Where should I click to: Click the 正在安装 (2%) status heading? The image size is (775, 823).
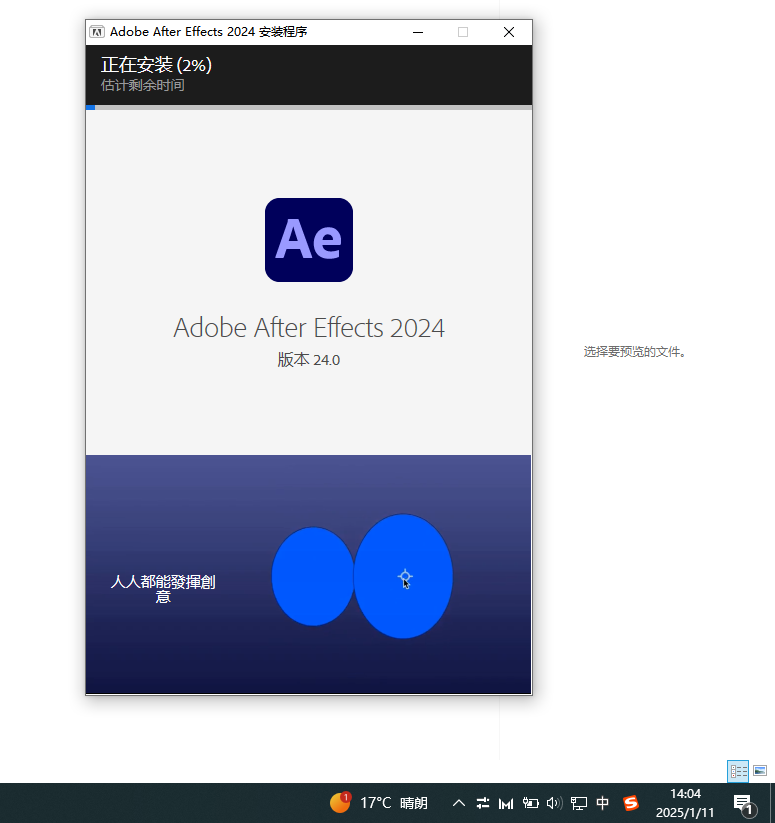click(x=156, y=65)
